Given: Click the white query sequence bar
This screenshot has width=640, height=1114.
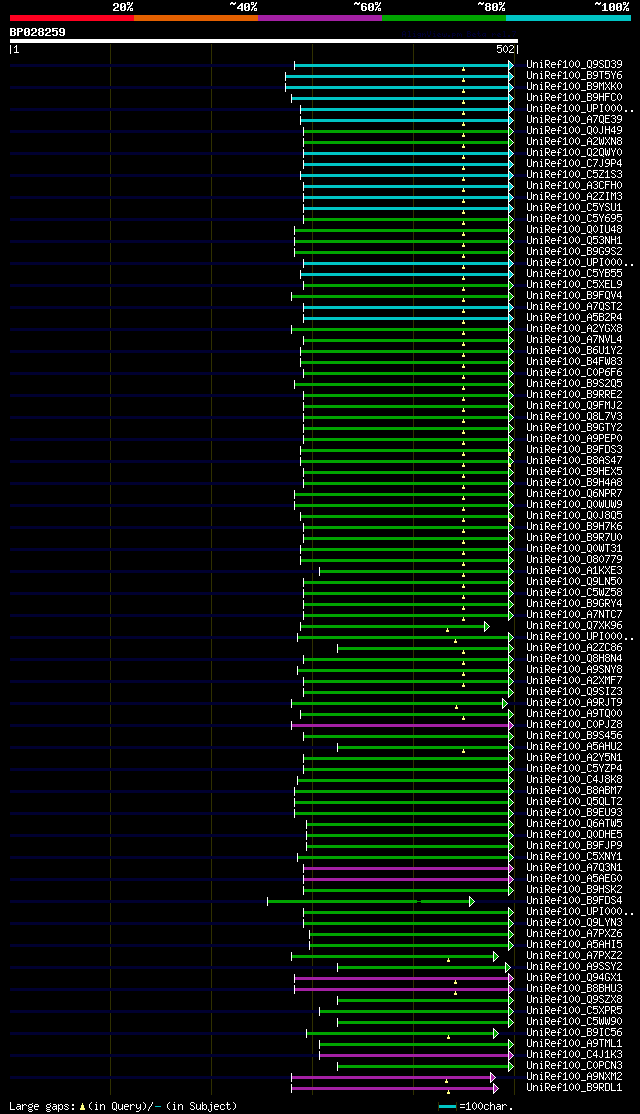Looking at the screenshot, I should point(264,41).
